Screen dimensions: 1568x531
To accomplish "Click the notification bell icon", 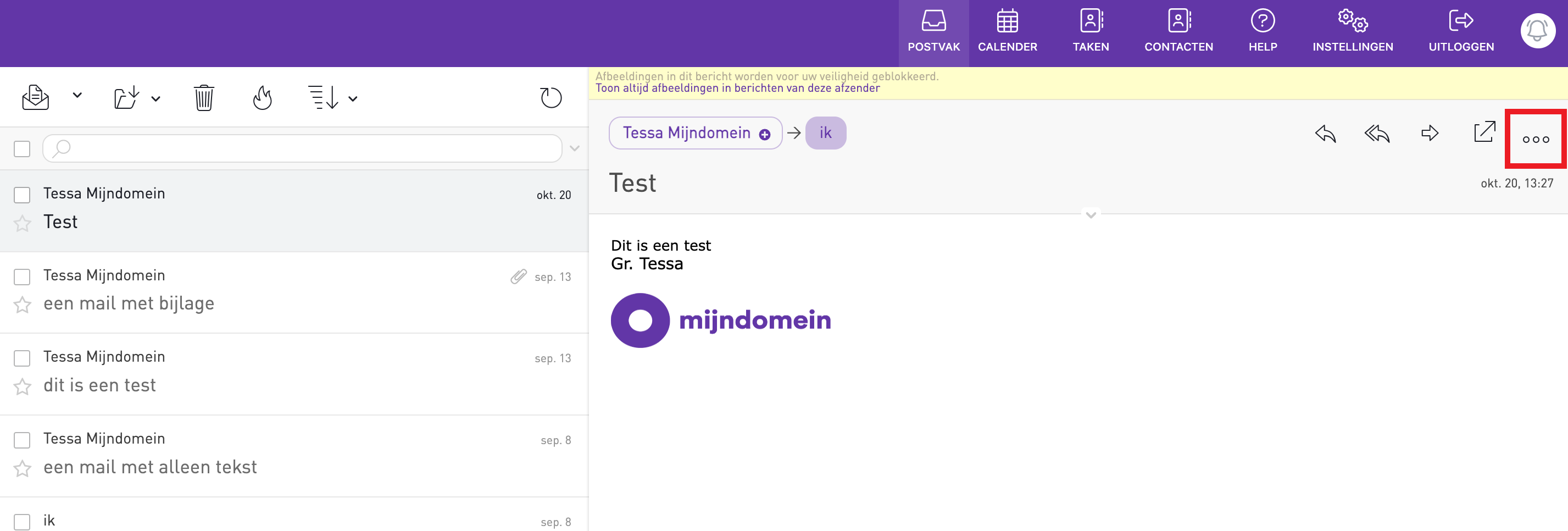I will pos(1538,30).
